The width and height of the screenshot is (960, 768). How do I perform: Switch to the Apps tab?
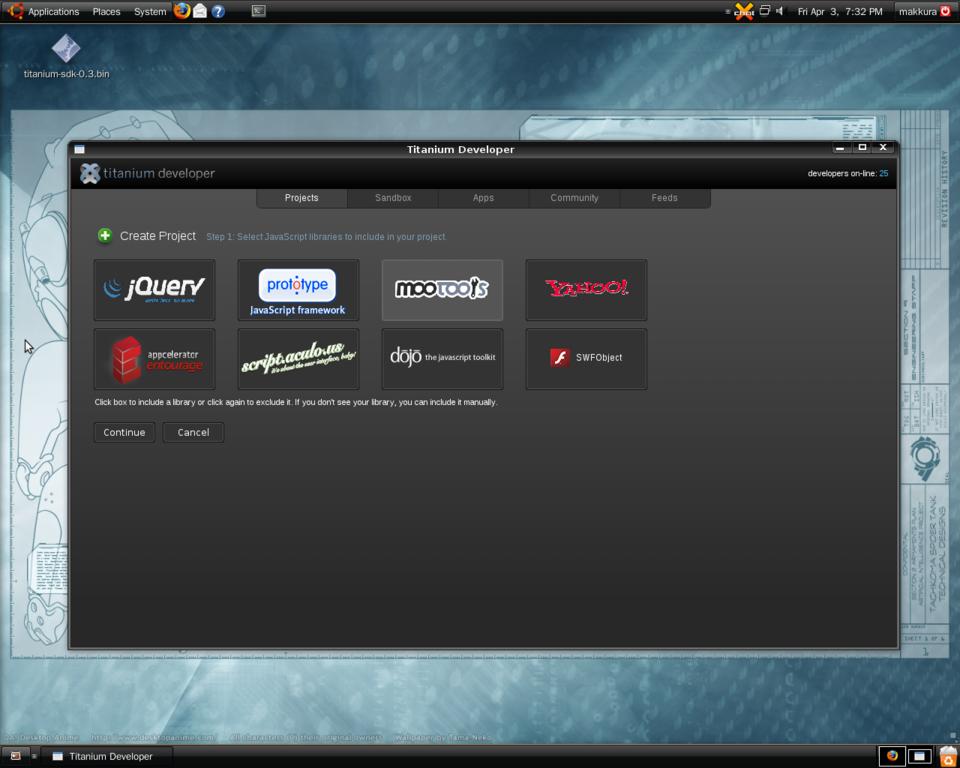coord(483,198)
